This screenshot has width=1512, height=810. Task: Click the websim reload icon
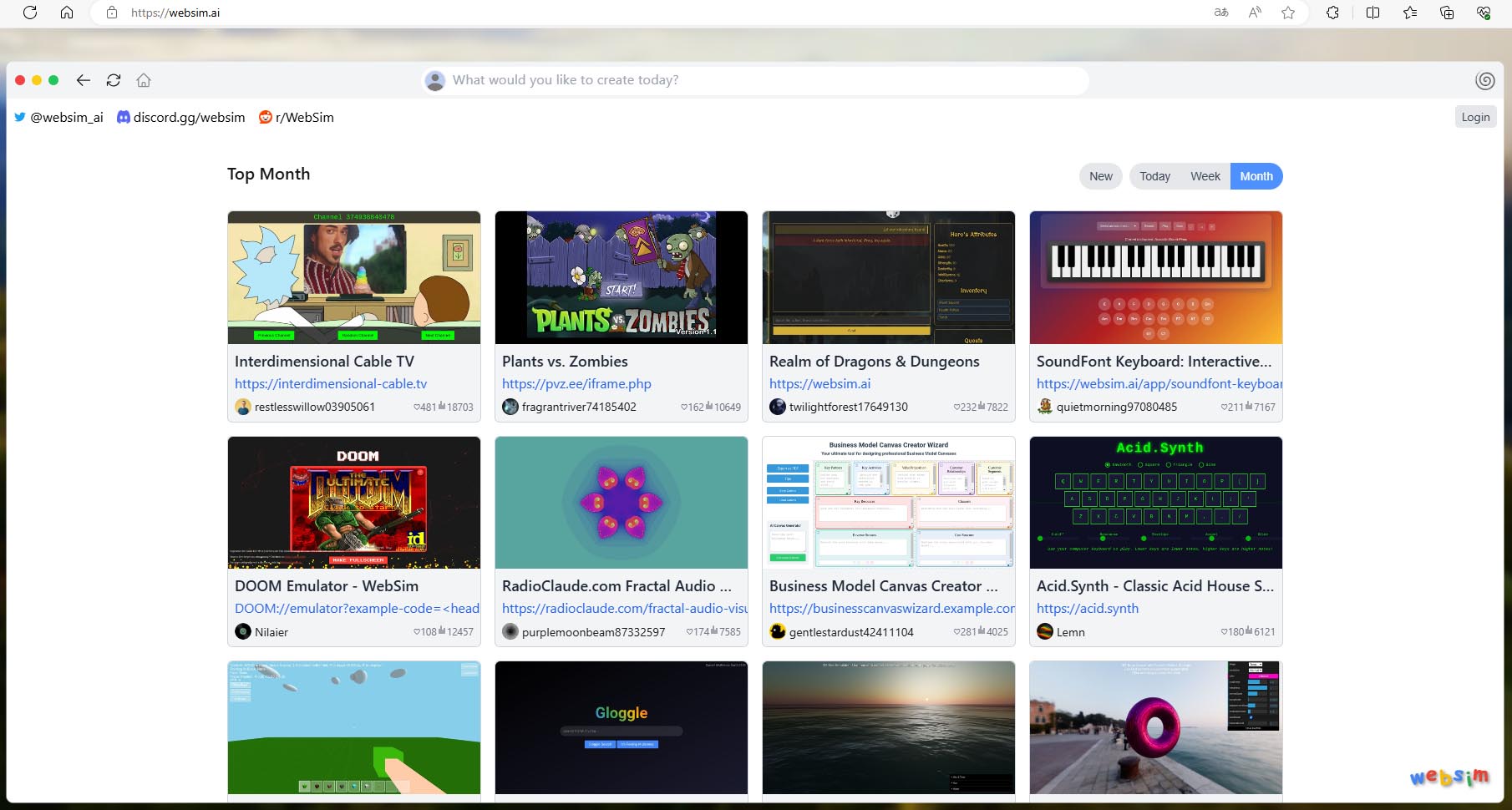(114, 80)
